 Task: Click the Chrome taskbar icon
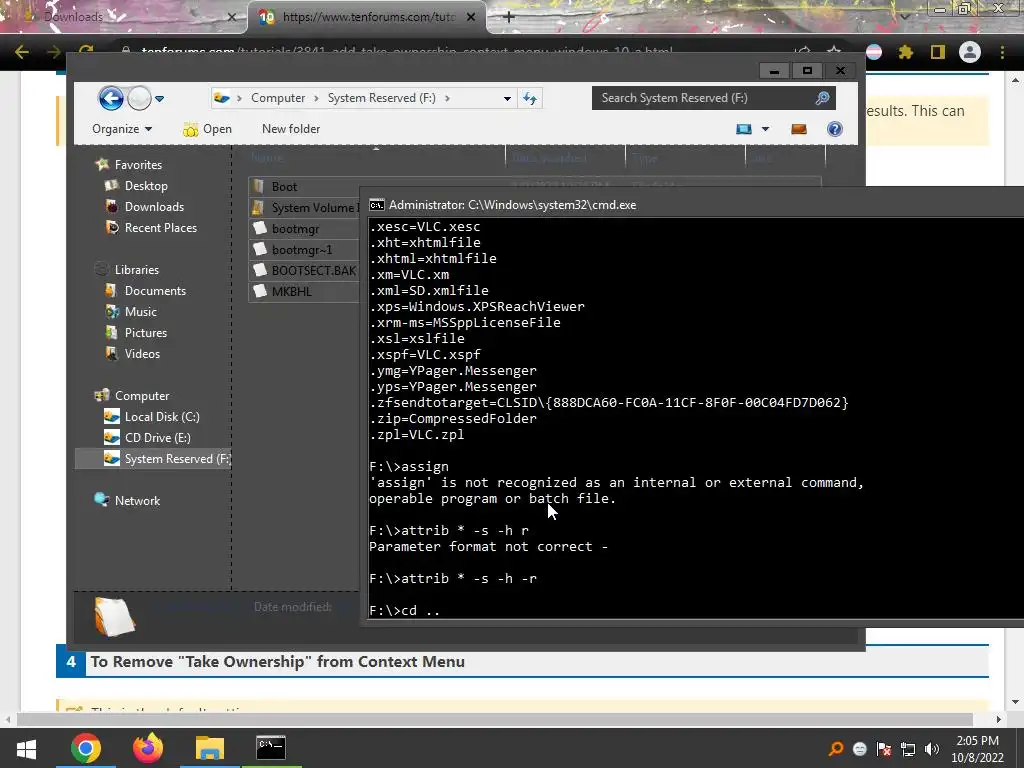[86, 748]
